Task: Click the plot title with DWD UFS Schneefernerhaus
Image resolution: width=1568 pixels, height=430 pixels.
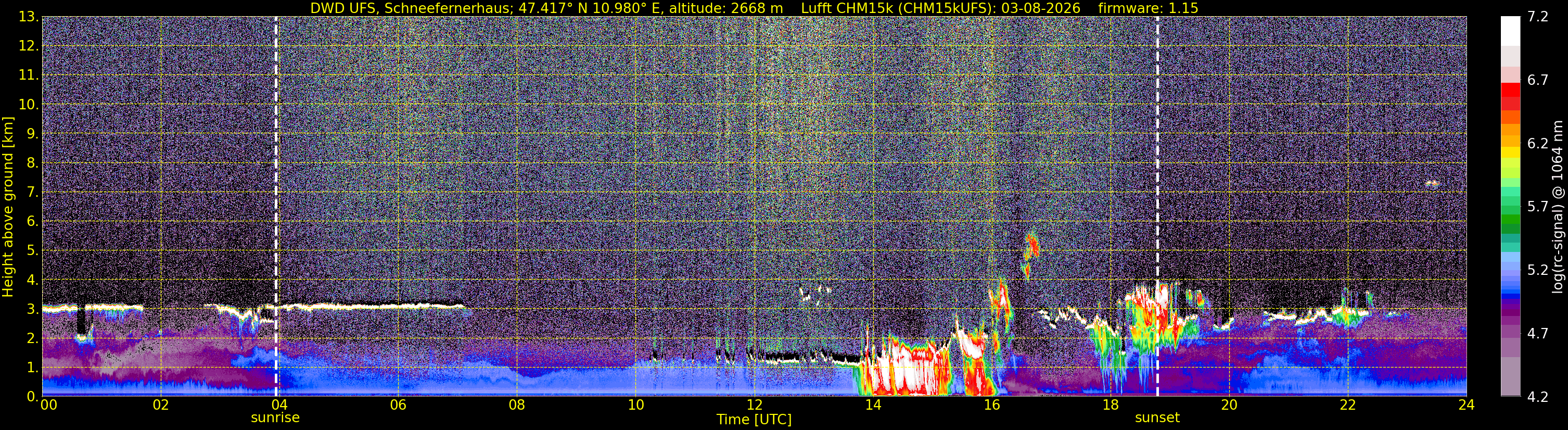Action: coord(754,8)
